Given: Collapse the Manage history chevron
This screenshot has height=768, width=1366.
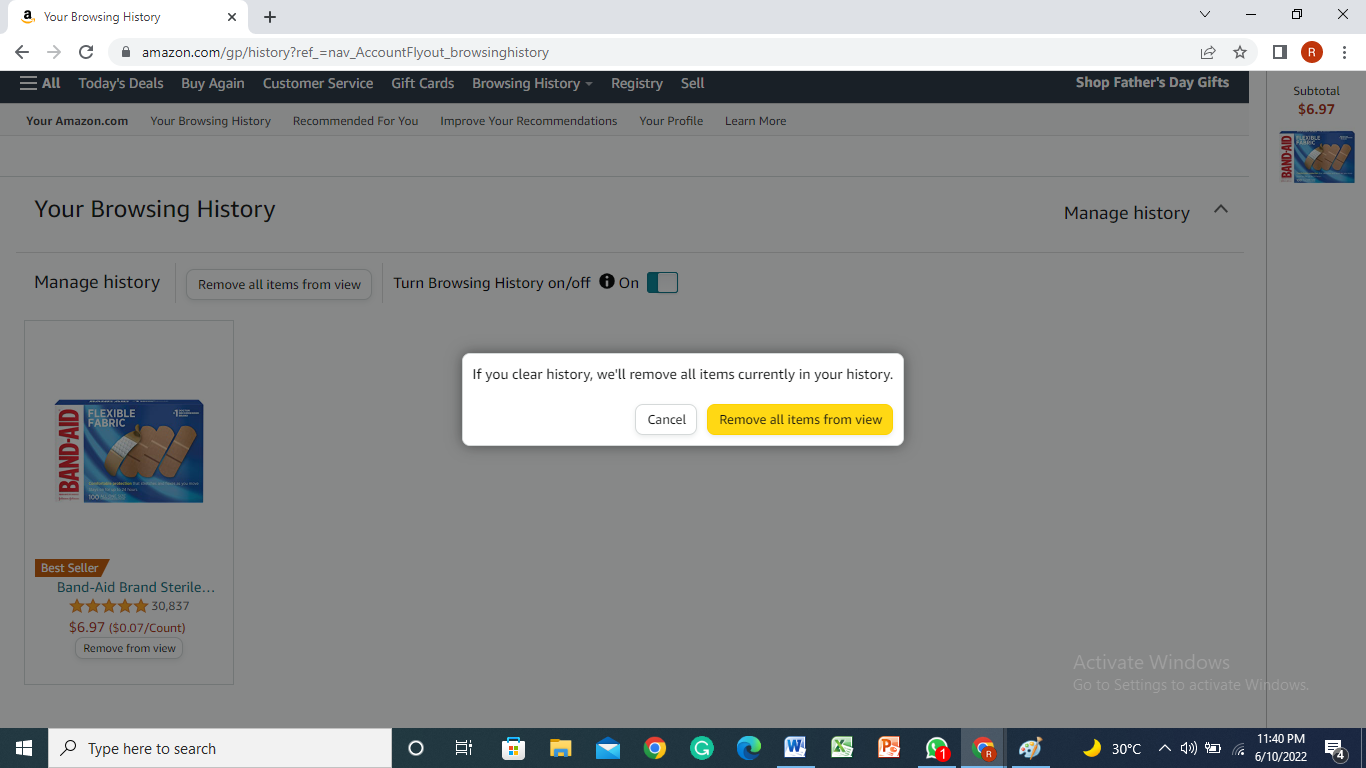Looking at the screenshot, I should pyautogui.click(x=1220, y=210).
